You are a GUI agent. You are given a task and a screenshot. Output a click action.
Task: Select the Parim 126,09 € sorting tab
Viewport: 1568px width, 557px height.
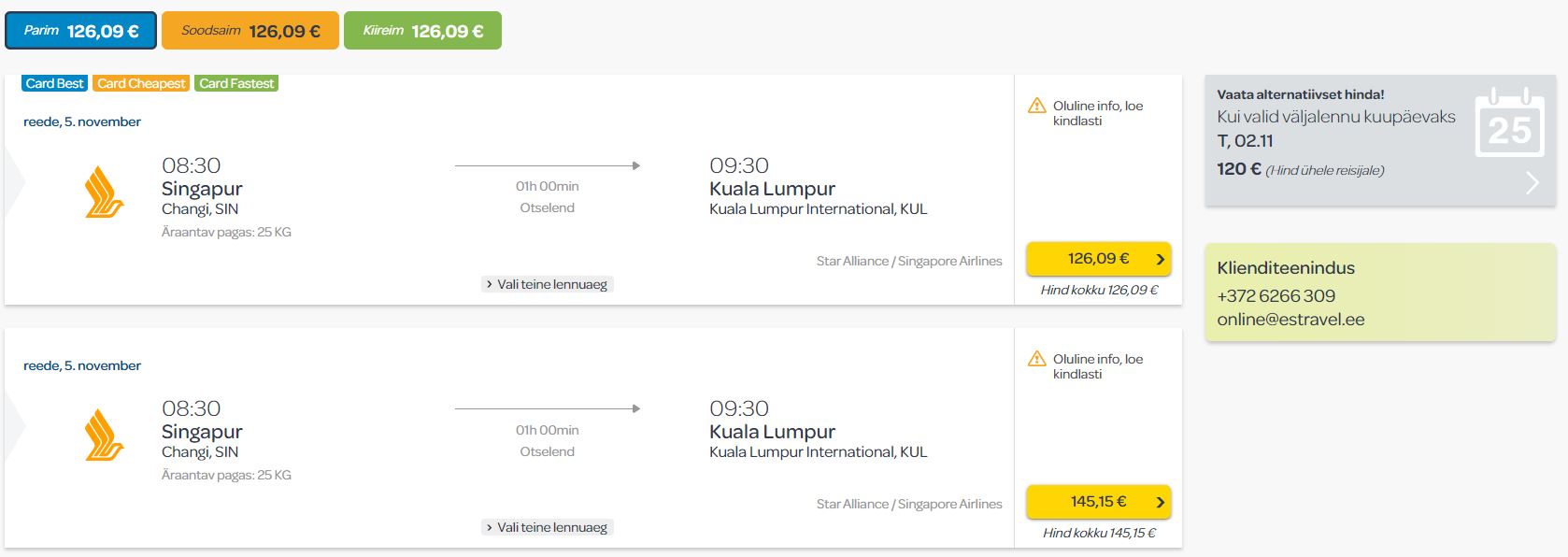[81, 31]
